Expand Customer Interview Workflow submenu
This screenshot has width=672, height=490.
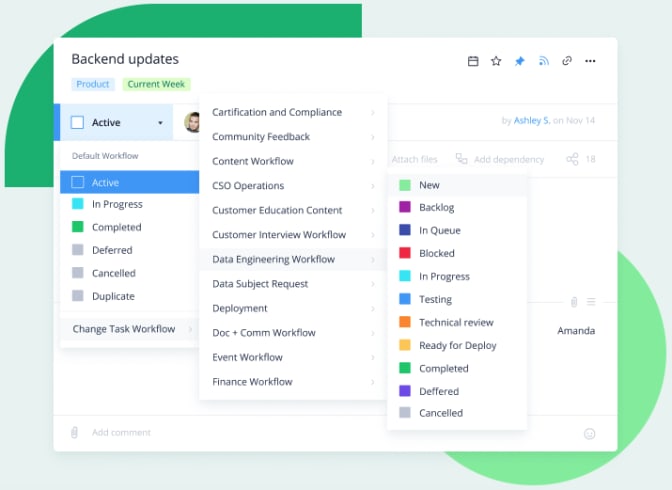[x=293, y=234]
